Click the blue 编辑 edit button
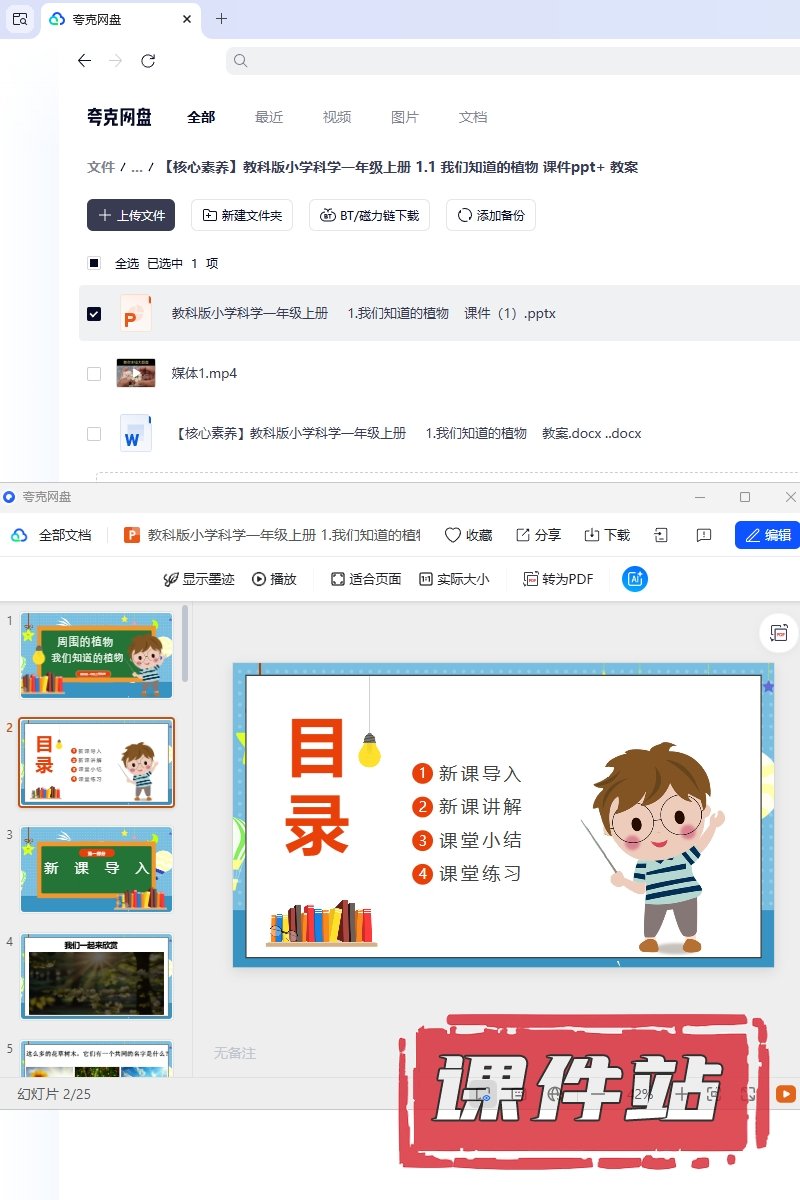800x1200 pixels. pyautogui.click(x=767, y=535)
